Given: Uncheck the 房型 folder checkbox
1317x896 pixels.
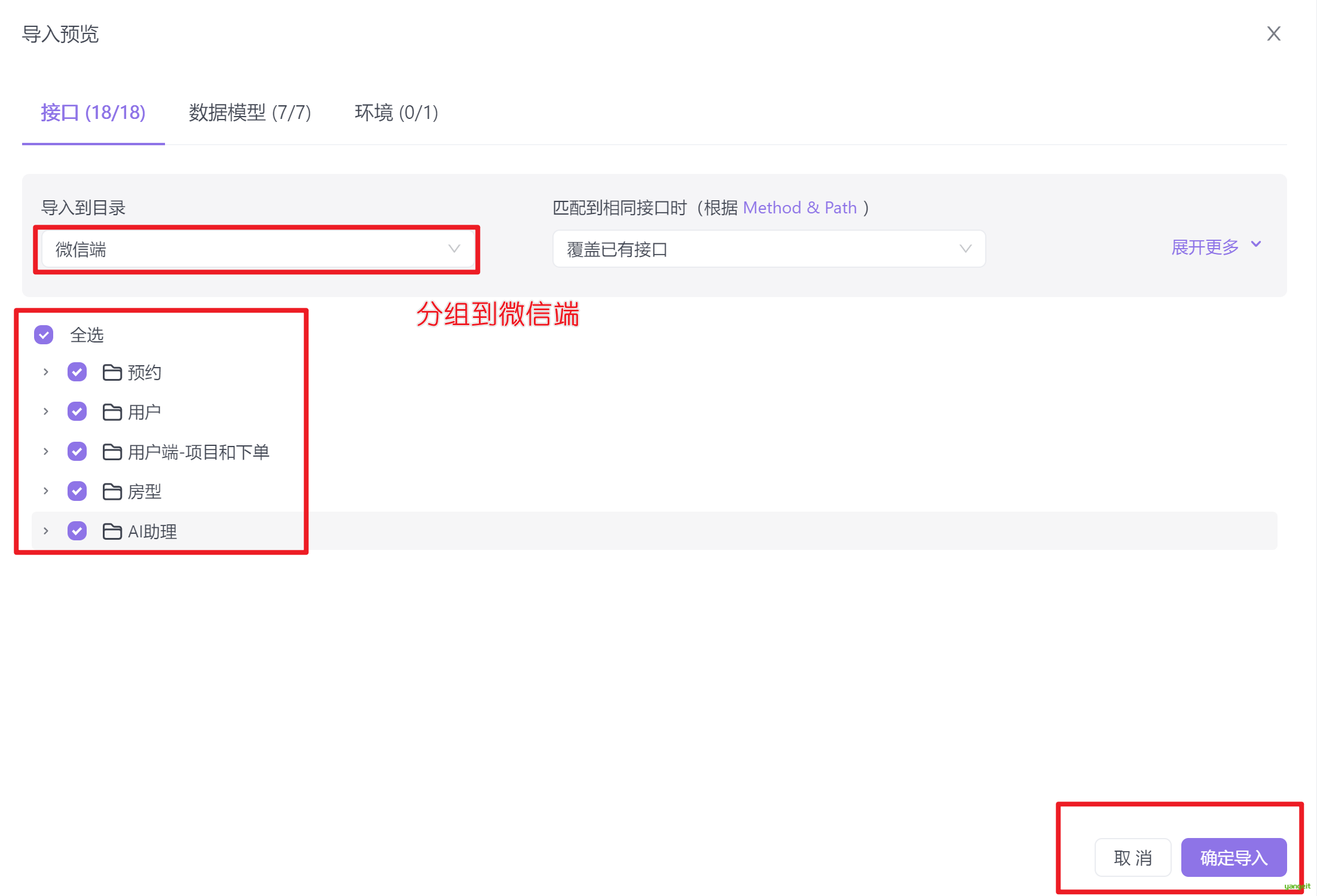Looking at the screenshot, I should (x=77, y=491).
